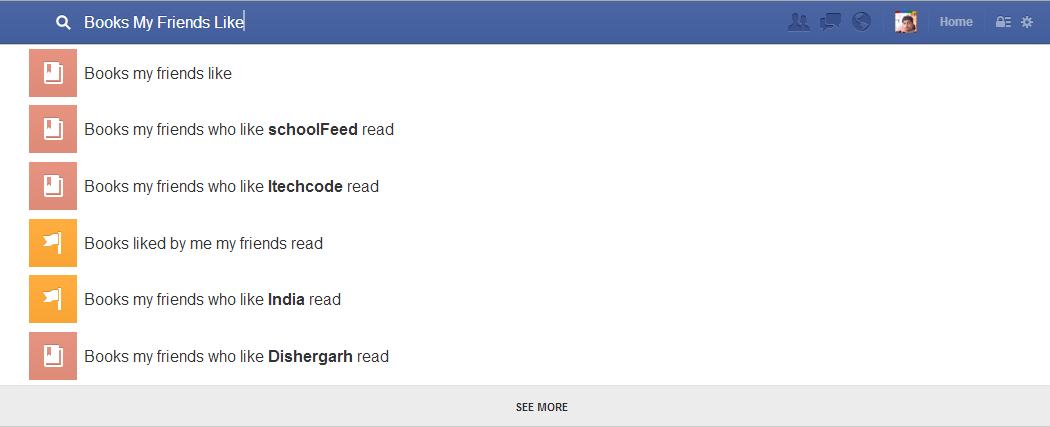Click flag icon beside "Books liked by me"
This screenshot has width=1050, height=427.
point(53,243)
